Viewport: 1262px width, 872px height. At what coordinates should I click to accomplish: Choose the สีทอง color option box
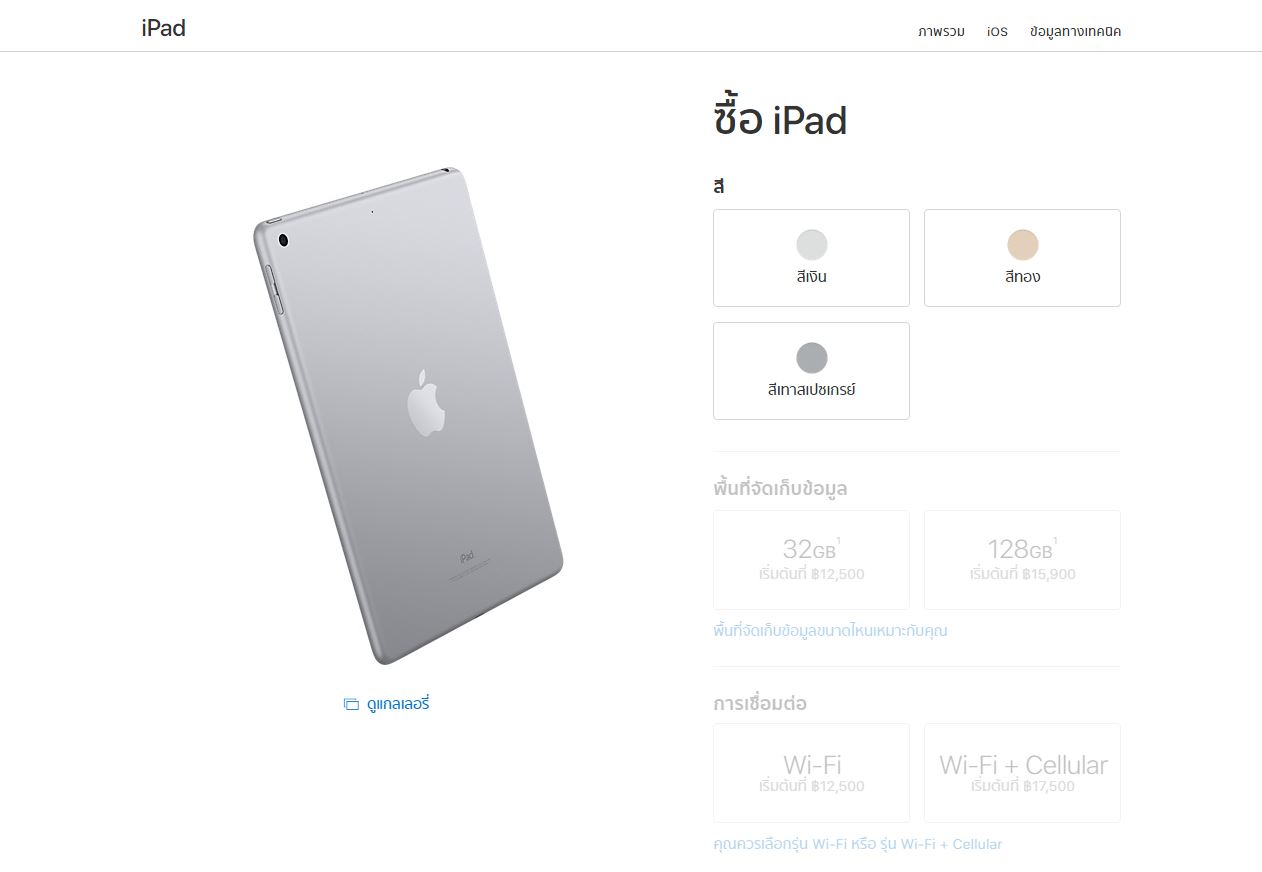click(1022, 258)
